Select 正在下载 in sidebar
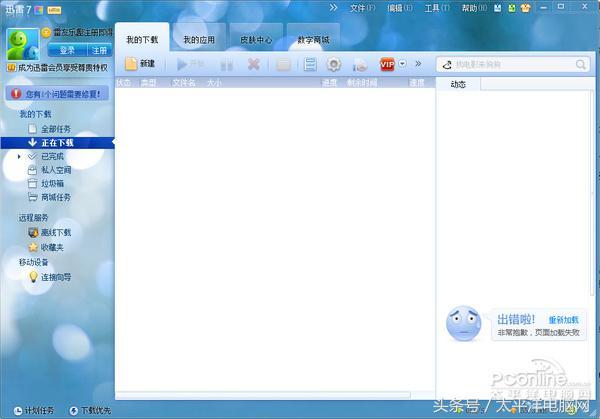 tap(57, 143)
